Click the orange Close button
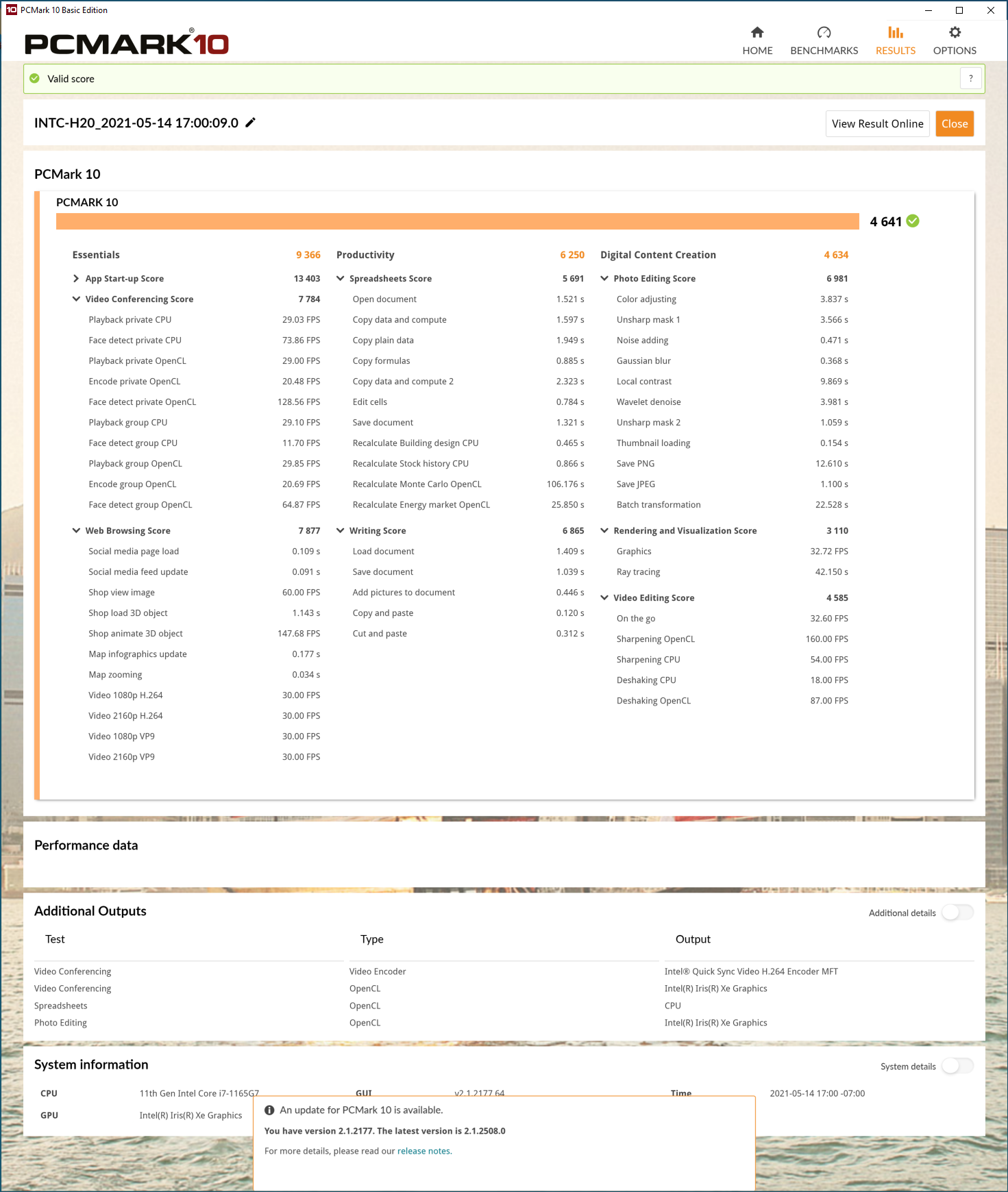The image size is (1008, 1192). 955,123
